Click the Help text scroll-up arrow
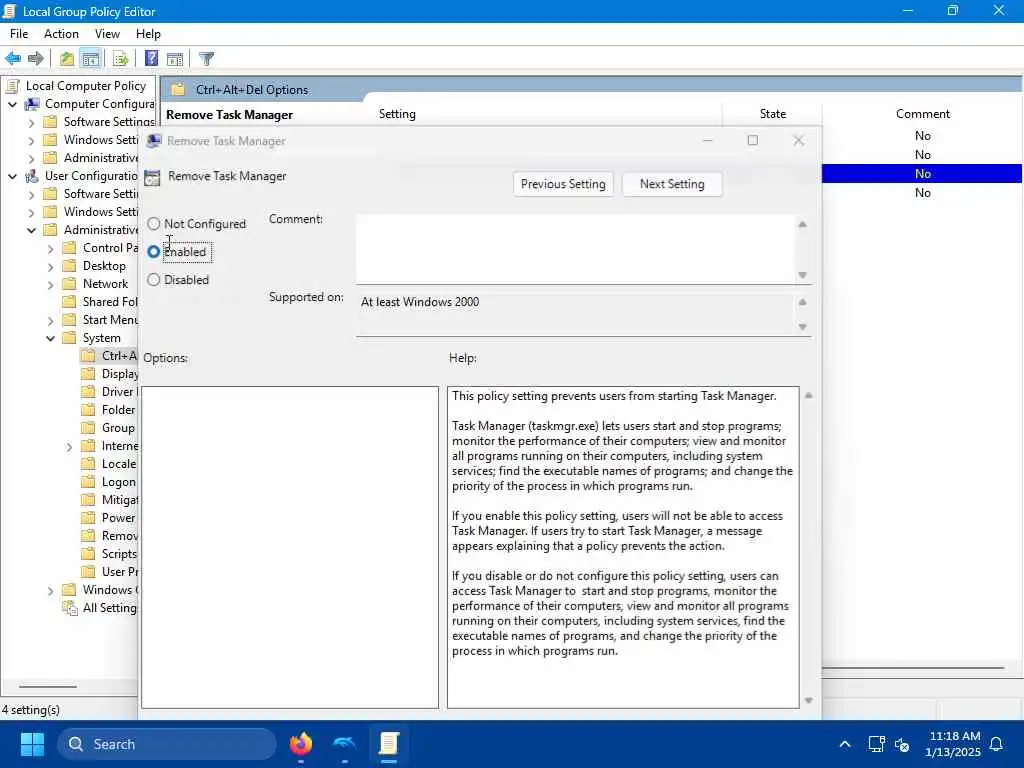The image size is (1024, 768). click(808, 396)
